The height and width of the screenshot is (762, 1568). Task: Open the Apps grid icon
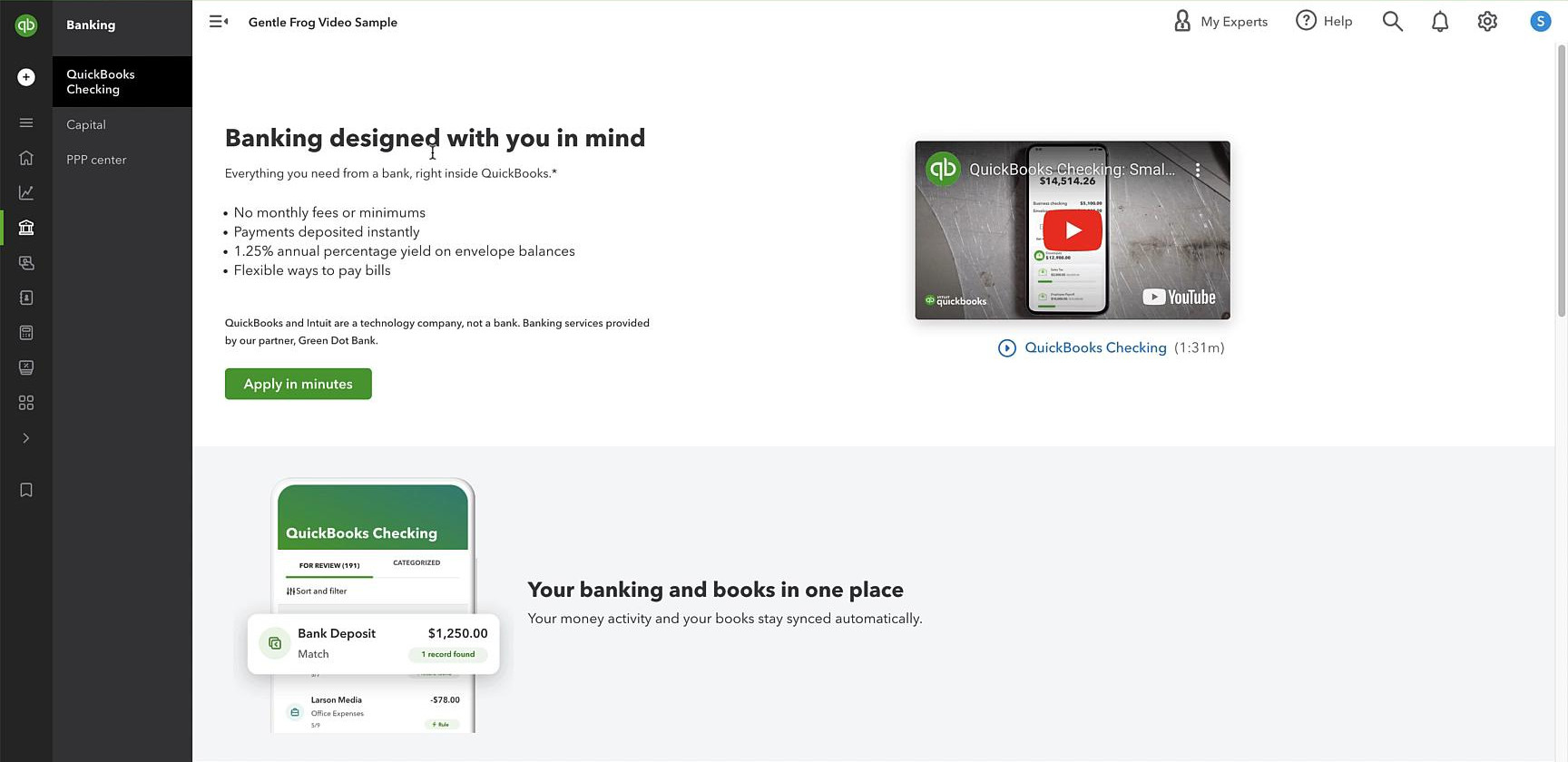point(26,403)
